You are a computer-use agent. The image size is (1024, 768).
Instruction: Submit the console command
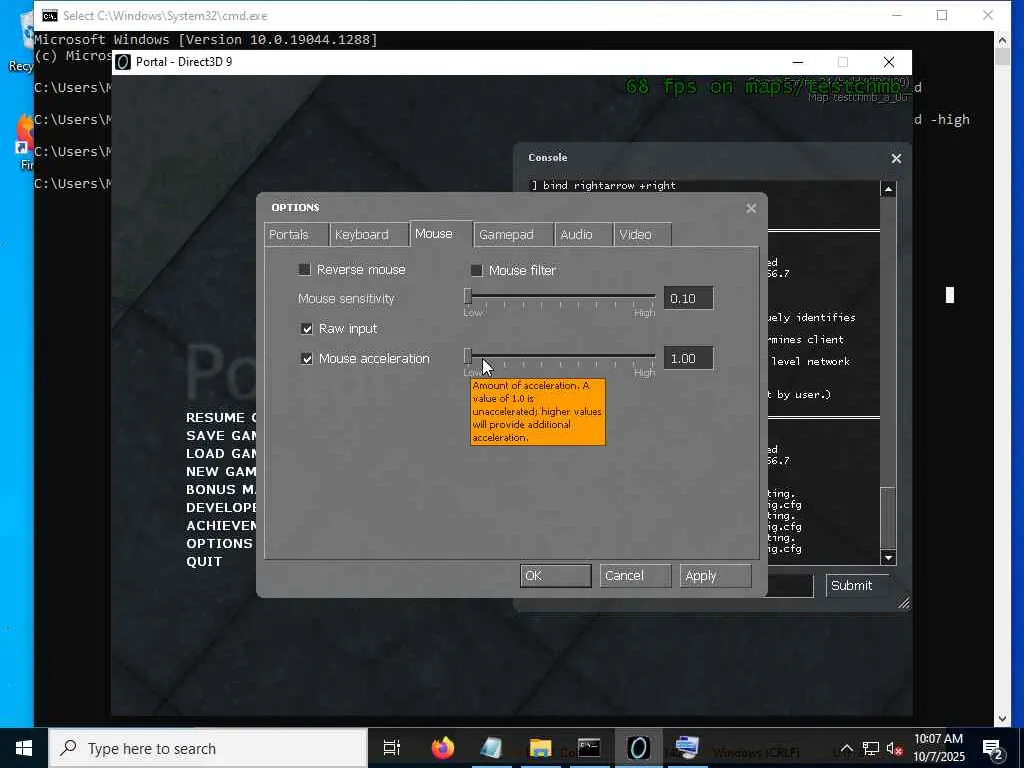pyautogui.click(x=857, y=586)
